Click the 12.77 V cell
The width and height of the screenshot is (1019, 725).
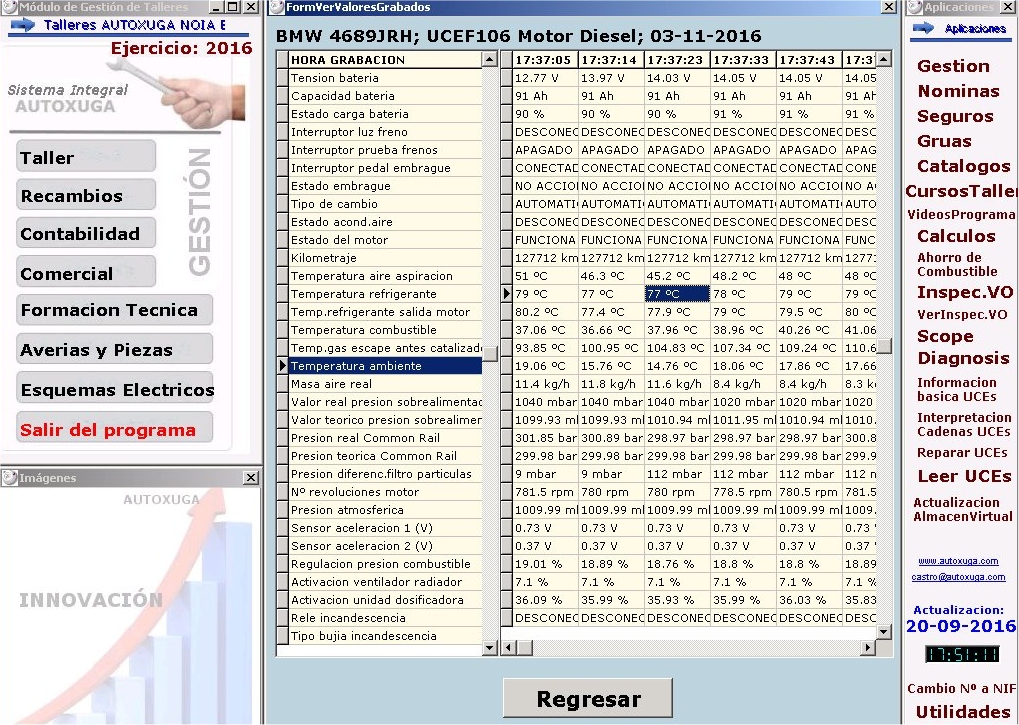[x=545, y=78]
